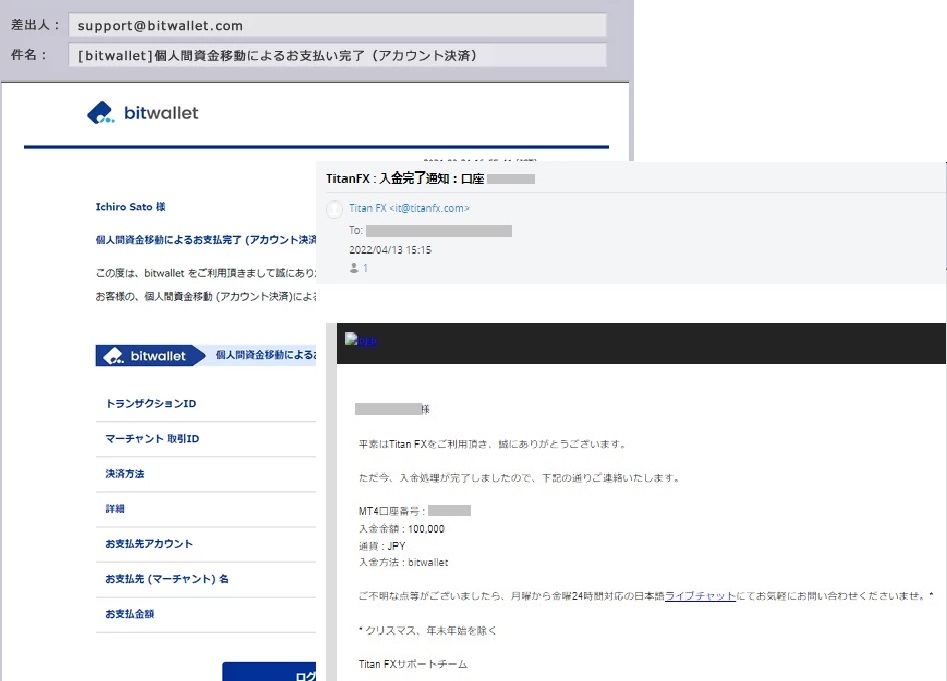This screenshot has width=947, height=681.
Task: Click the bitwallet logo at the email top
Action: click(143, 113)
